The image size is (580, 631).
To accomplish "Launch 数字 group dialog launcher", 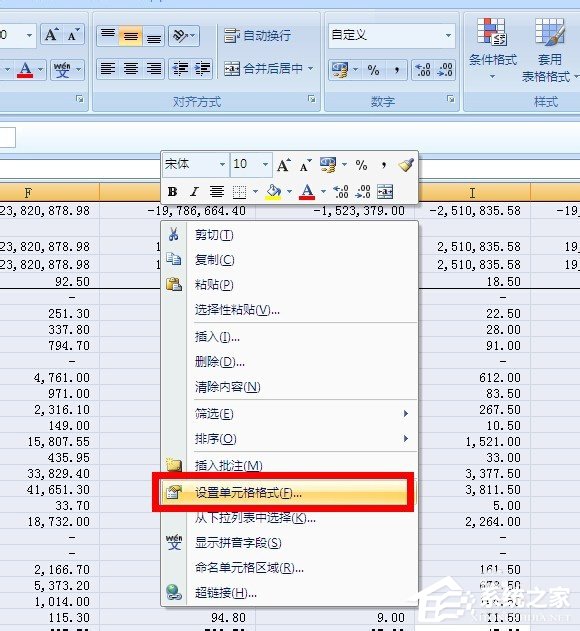I will [450, 99].
